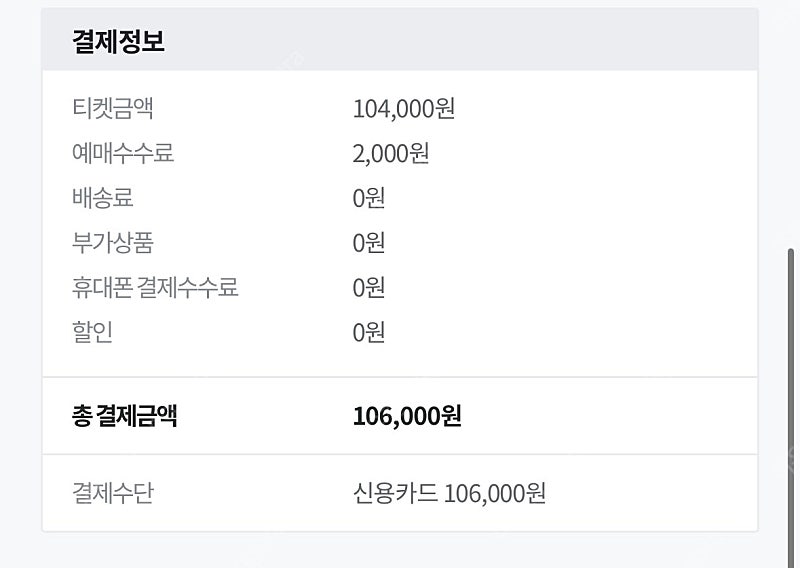The width and height of the screenshot is (800, 568).
Task: Click the bold 106,000원 total amount
Action: pos(407,416)
